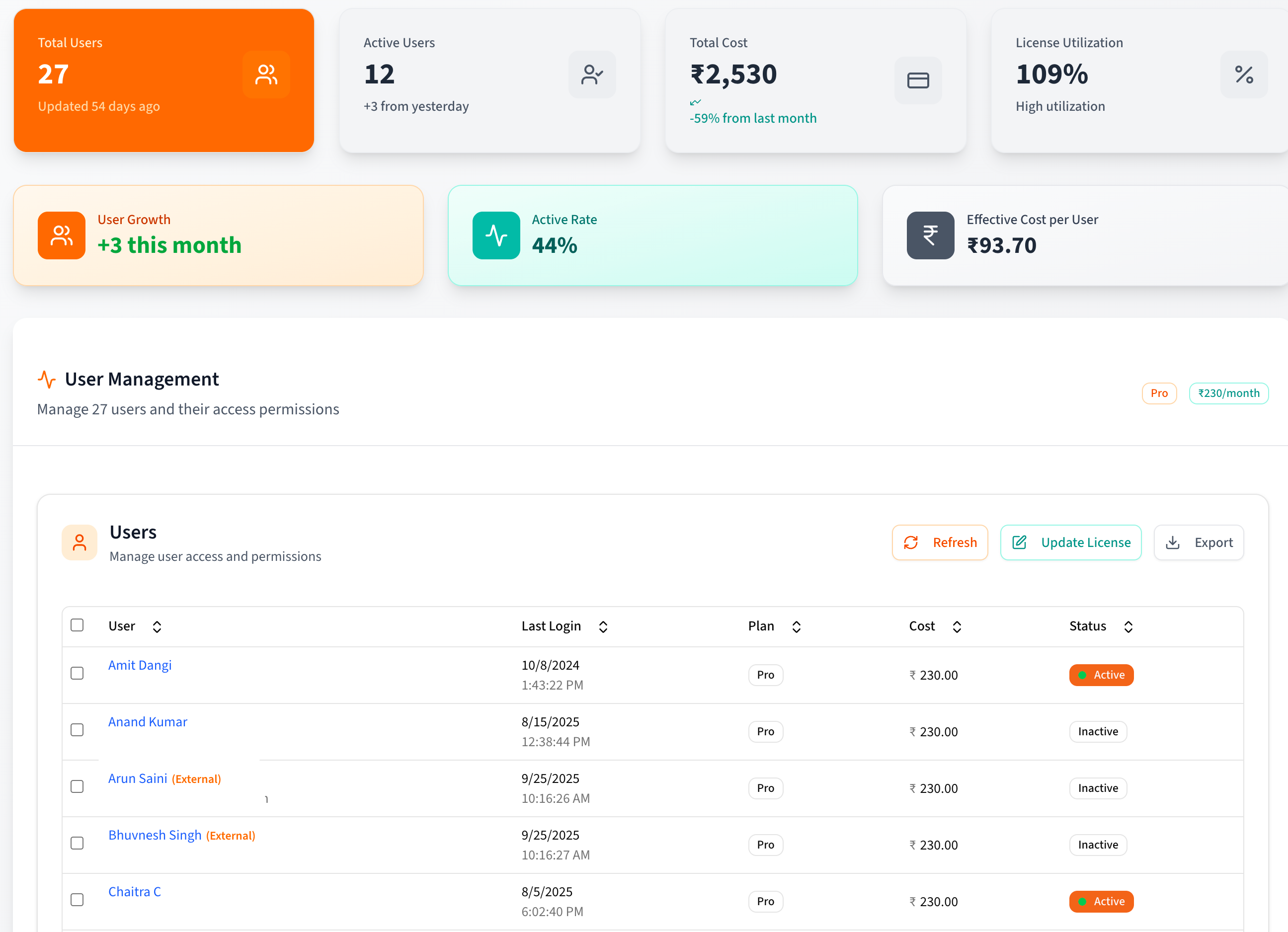Viewport: 1288px width, 932px height.
Task: Tick the checkbox for Arun Saini
Action: point(77,787)
